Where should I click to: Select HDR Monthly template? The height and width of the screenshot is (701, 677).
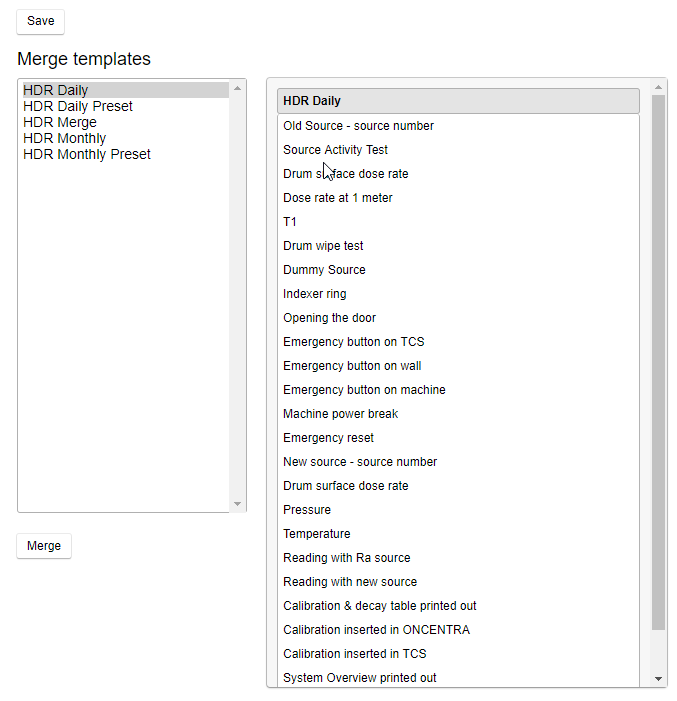tap(126, 138)
